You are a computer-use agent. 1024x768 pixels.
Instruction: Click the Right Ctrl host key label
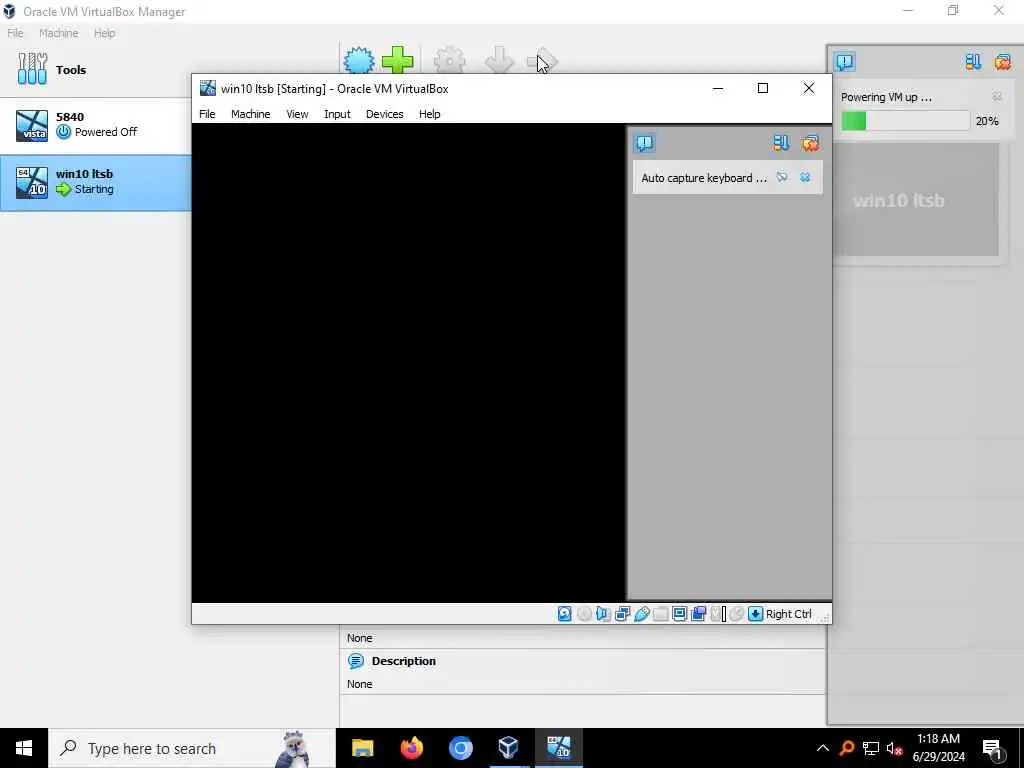(x=788, y=614)
